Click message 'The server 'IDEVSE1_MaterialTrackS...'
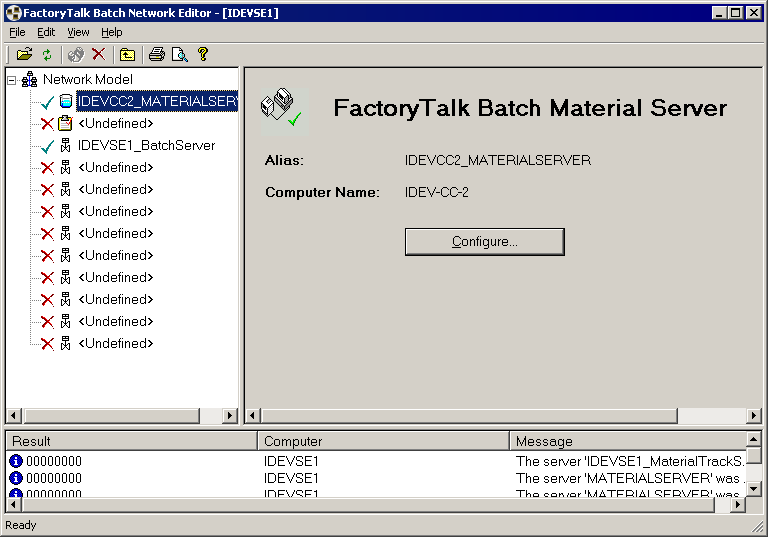Screen dimensions: 768x537 [x=630, y=461]
